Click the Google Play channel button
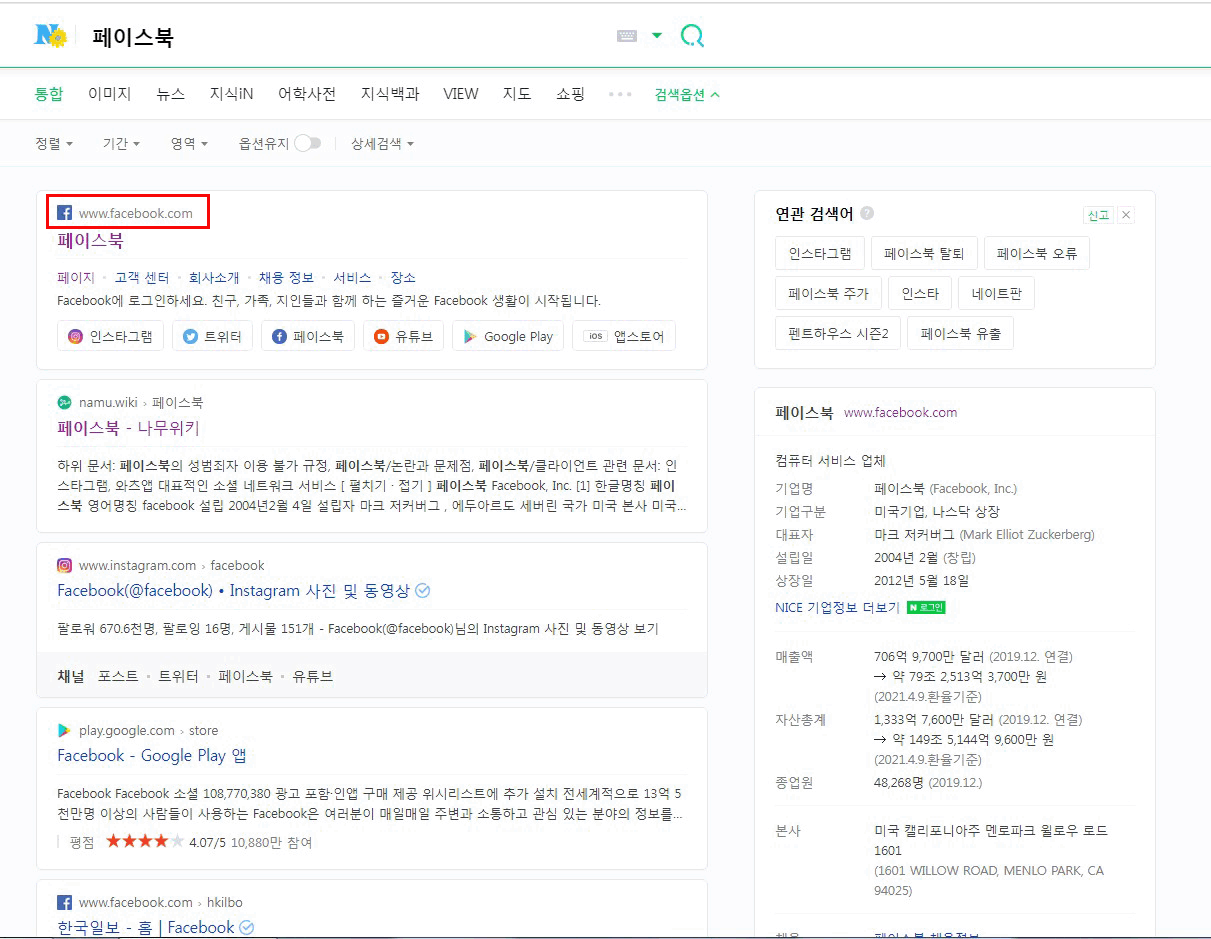Viewport: 1211px width, 939px height. click(x=508, y=336)
